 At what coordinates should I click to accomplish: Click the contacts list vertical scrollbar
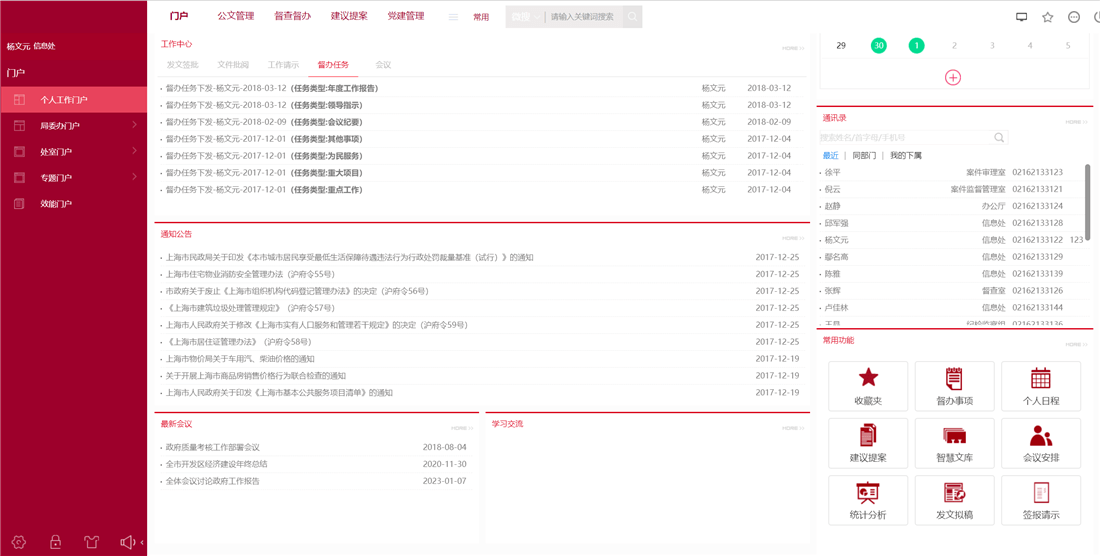[x=1087, y=202]
